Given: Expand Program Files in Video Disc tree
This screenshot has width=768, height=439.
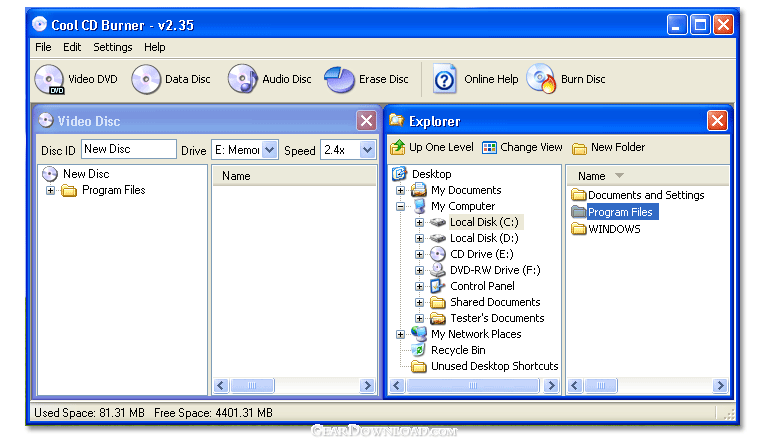Looking at the screenshot, I should click(50, 190).
